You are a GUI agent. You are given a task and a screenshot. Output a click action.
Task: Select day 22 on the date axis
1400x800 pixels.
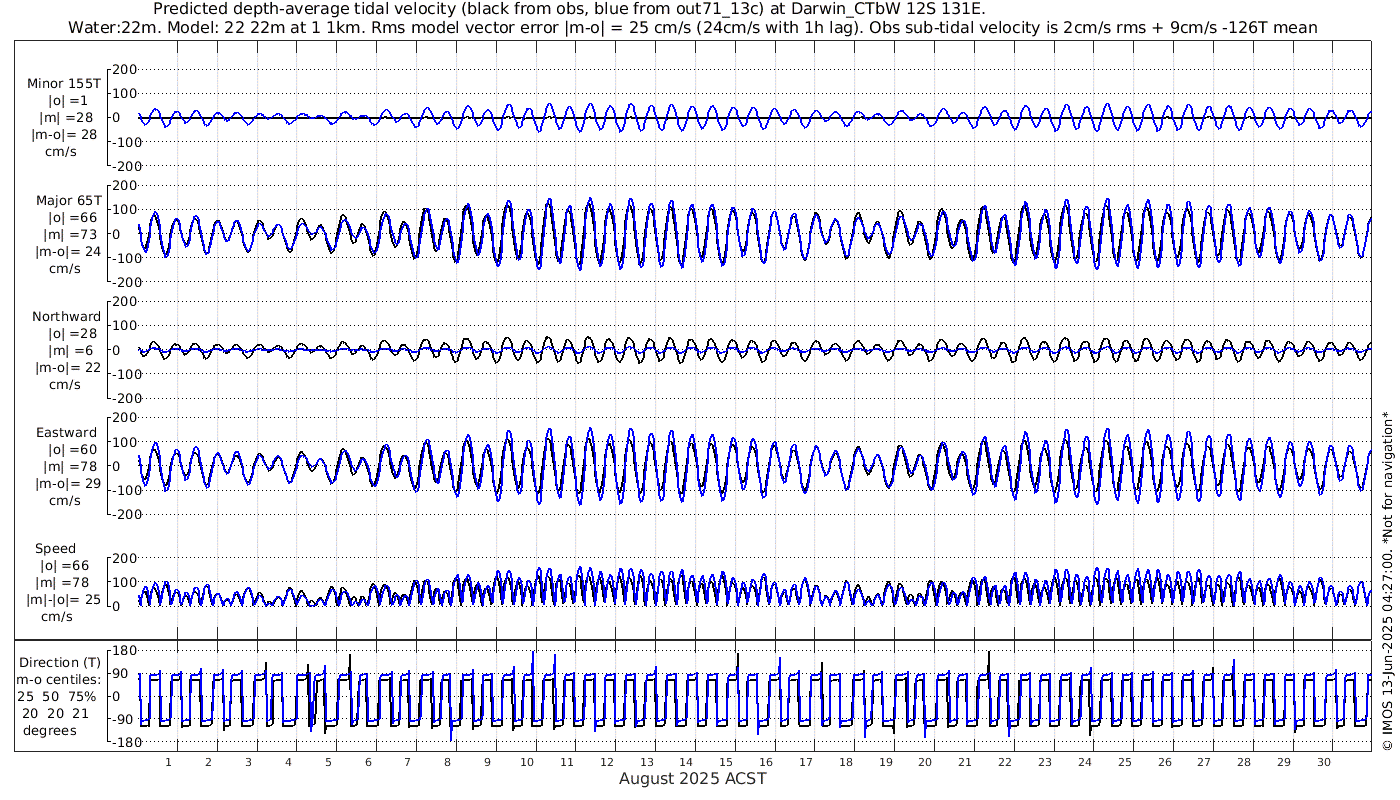(x=1005, y=762)
